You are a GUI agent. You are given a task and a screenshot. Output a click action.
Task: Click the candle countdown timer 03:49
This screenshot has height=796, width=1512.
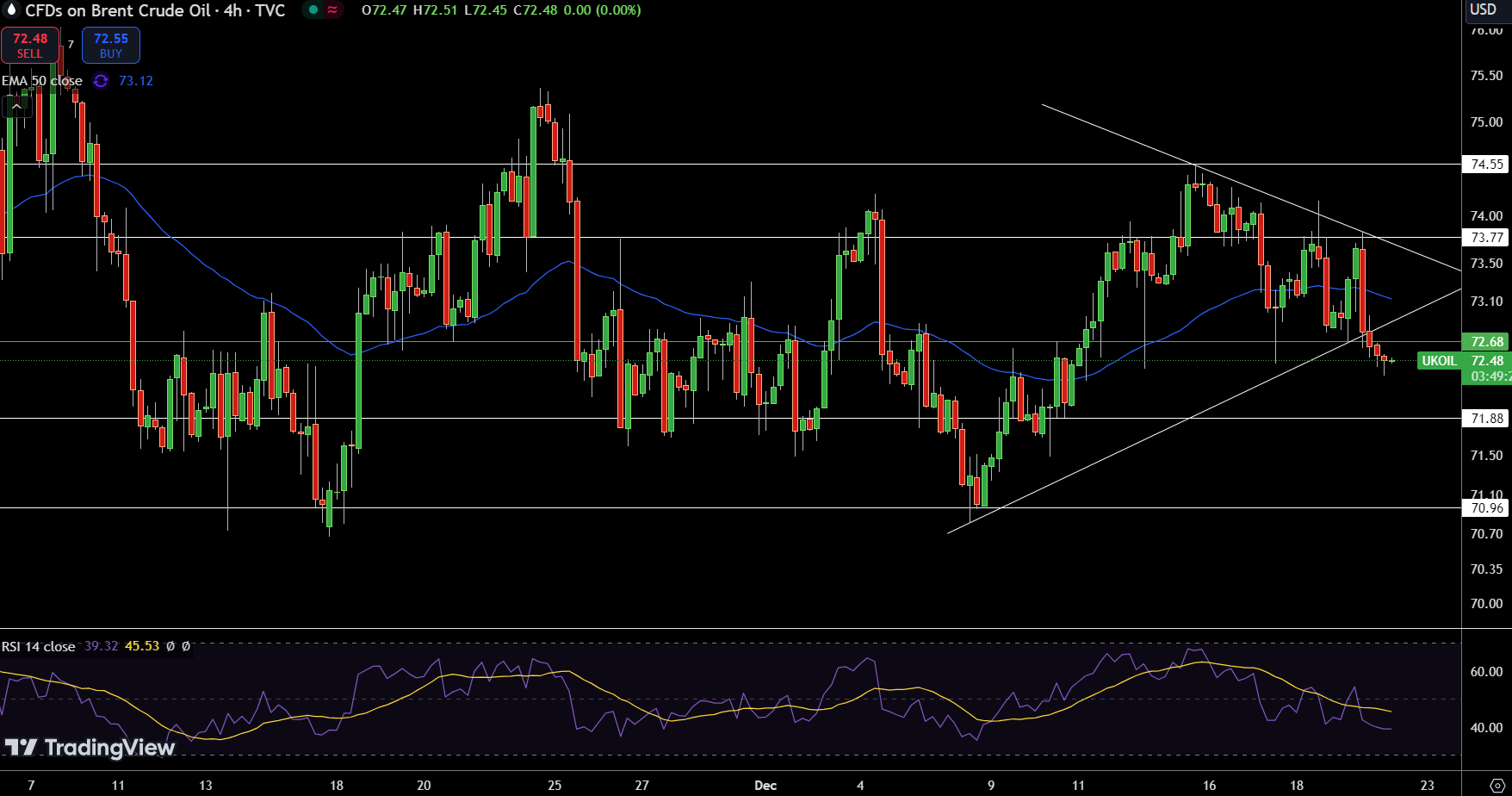point(1490,376)
